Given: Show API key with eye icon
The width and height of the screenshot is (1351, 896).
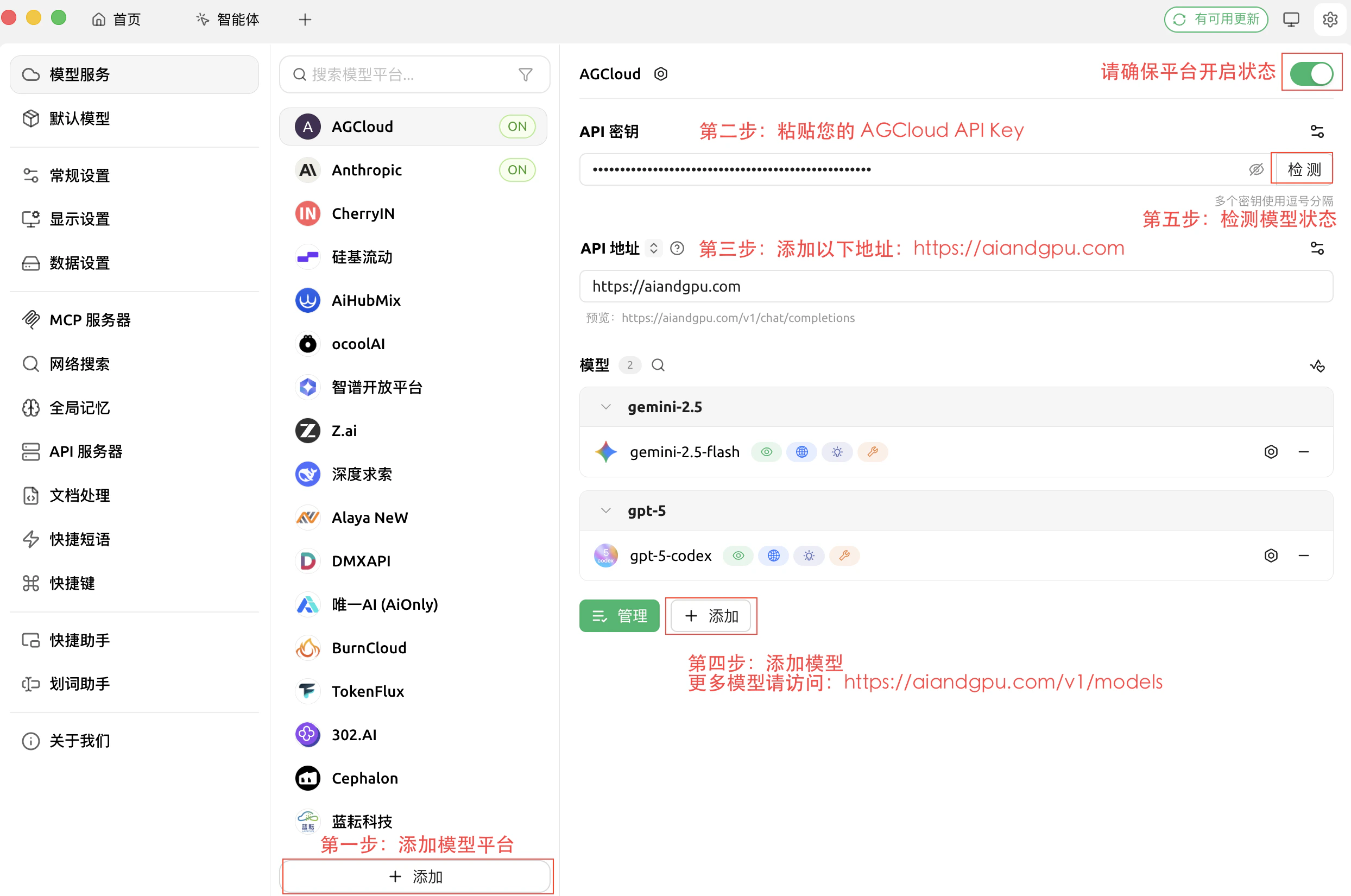Looking at the screenshot, I should coord(1255,169).
